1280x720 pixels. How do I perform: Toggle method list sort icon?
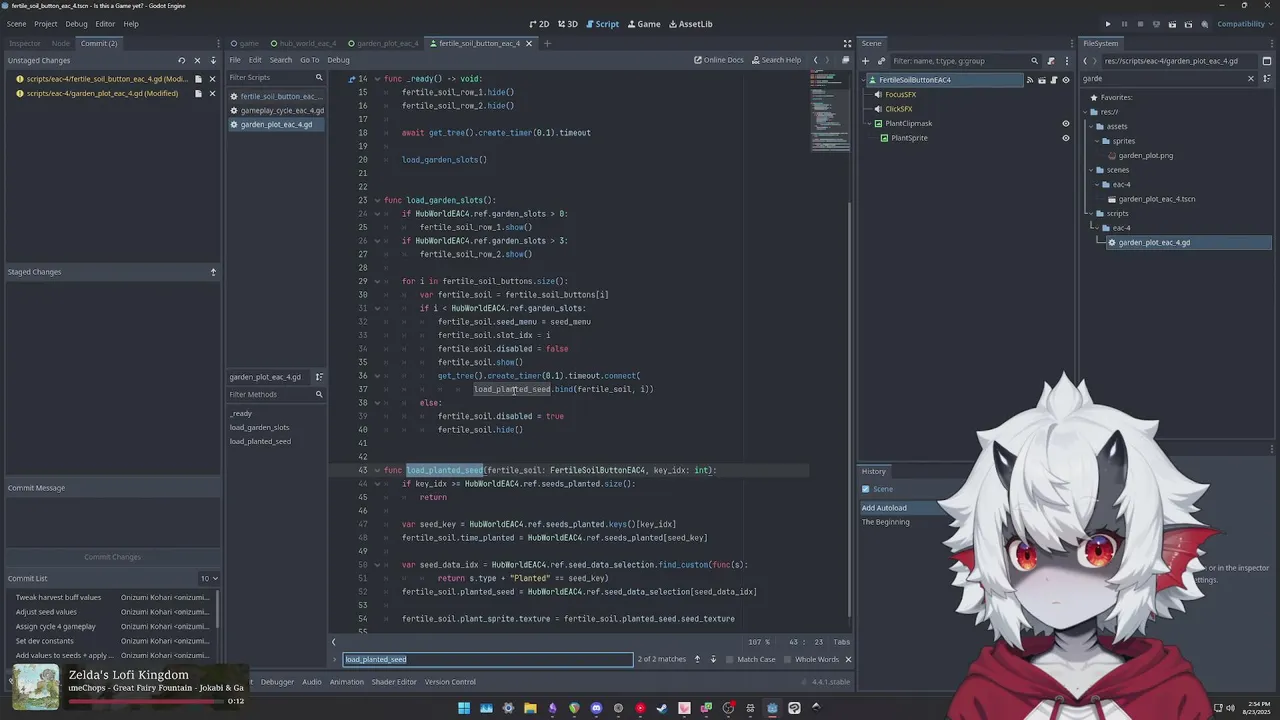pyautogui.click(x=319, y=377)
